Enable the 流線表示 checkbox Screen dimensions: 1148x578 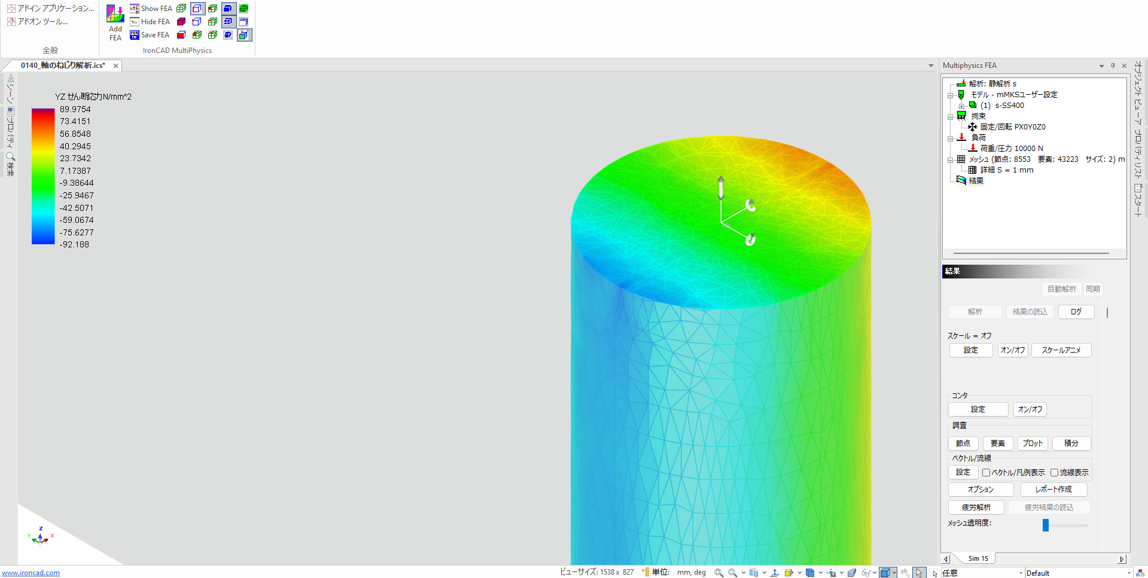(x=1054, y=473)
